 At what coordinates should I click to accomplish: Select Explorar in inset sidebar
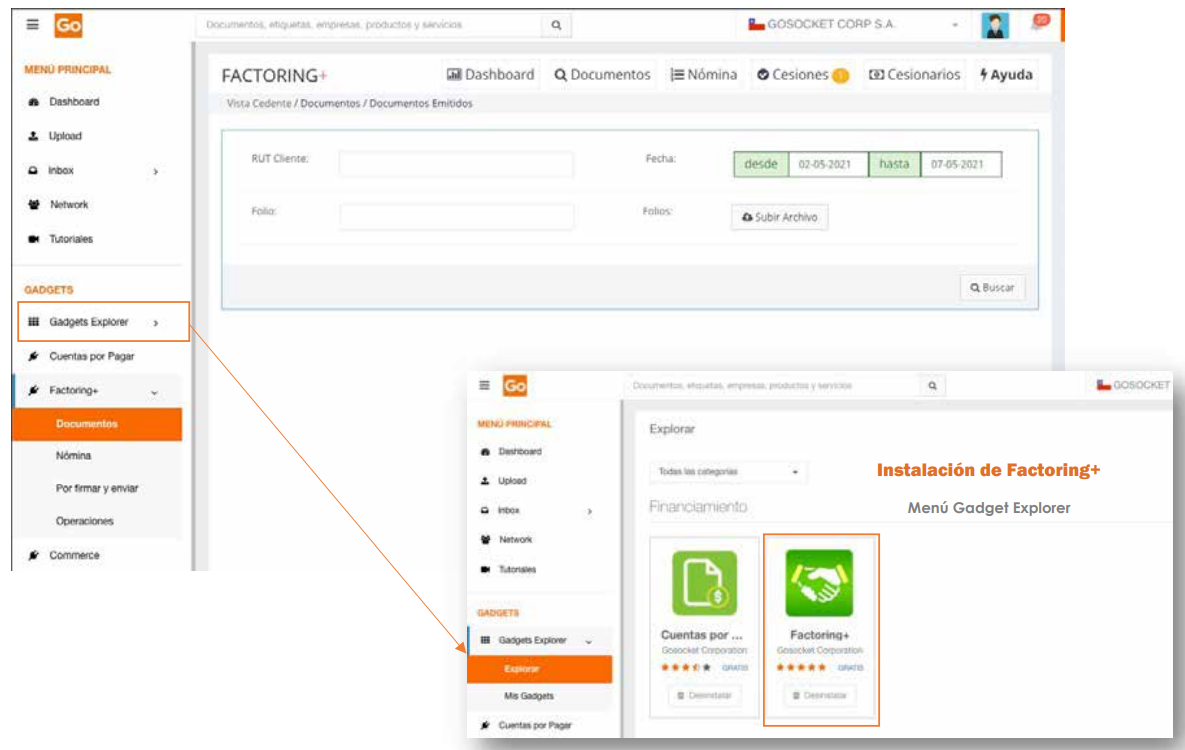click(x=540, y=669)
